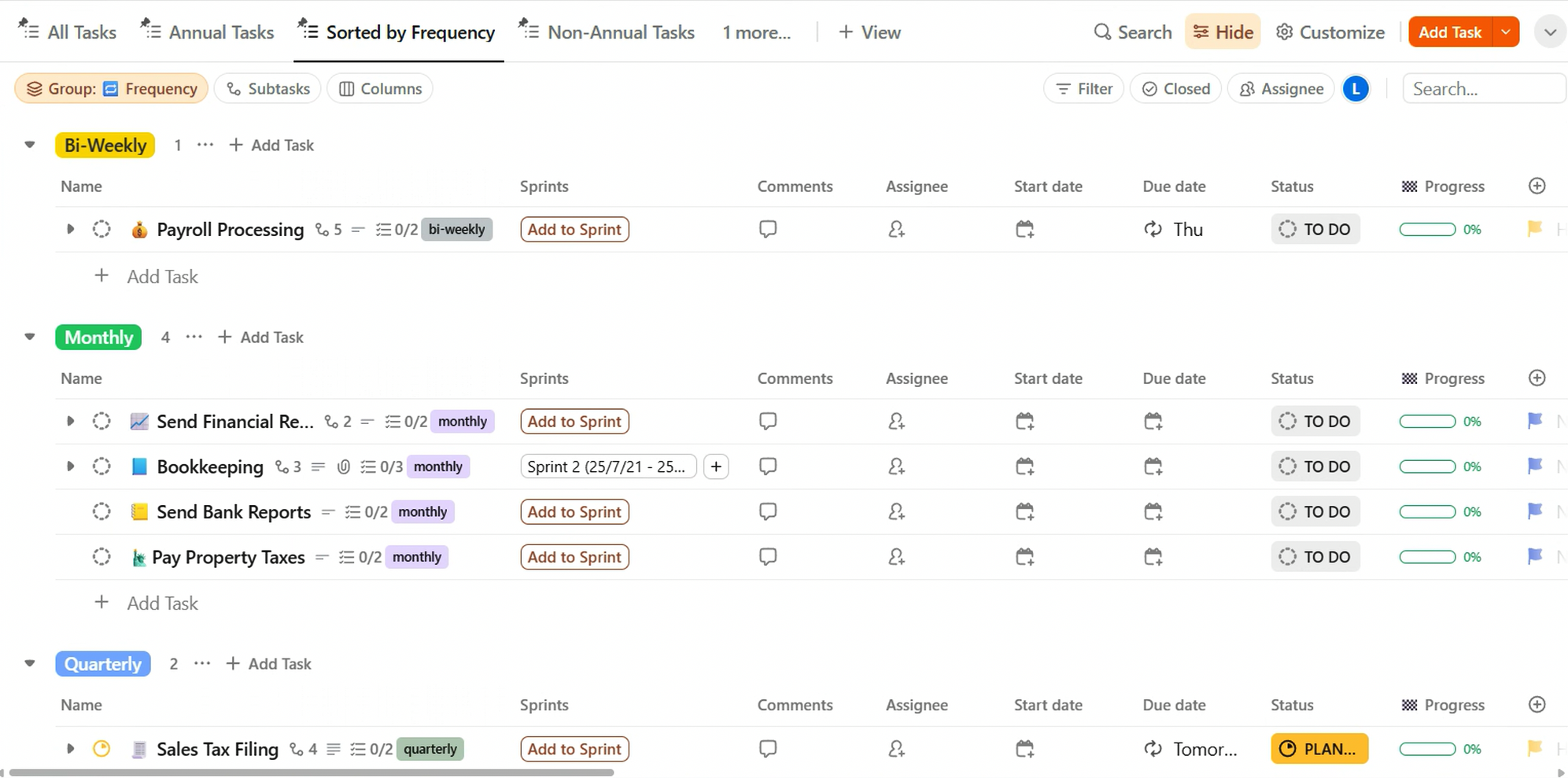Toggle status circle of Send Bank Reports
The width and height of the screenshot is (1568, 778).
click(x=101, y=512)
